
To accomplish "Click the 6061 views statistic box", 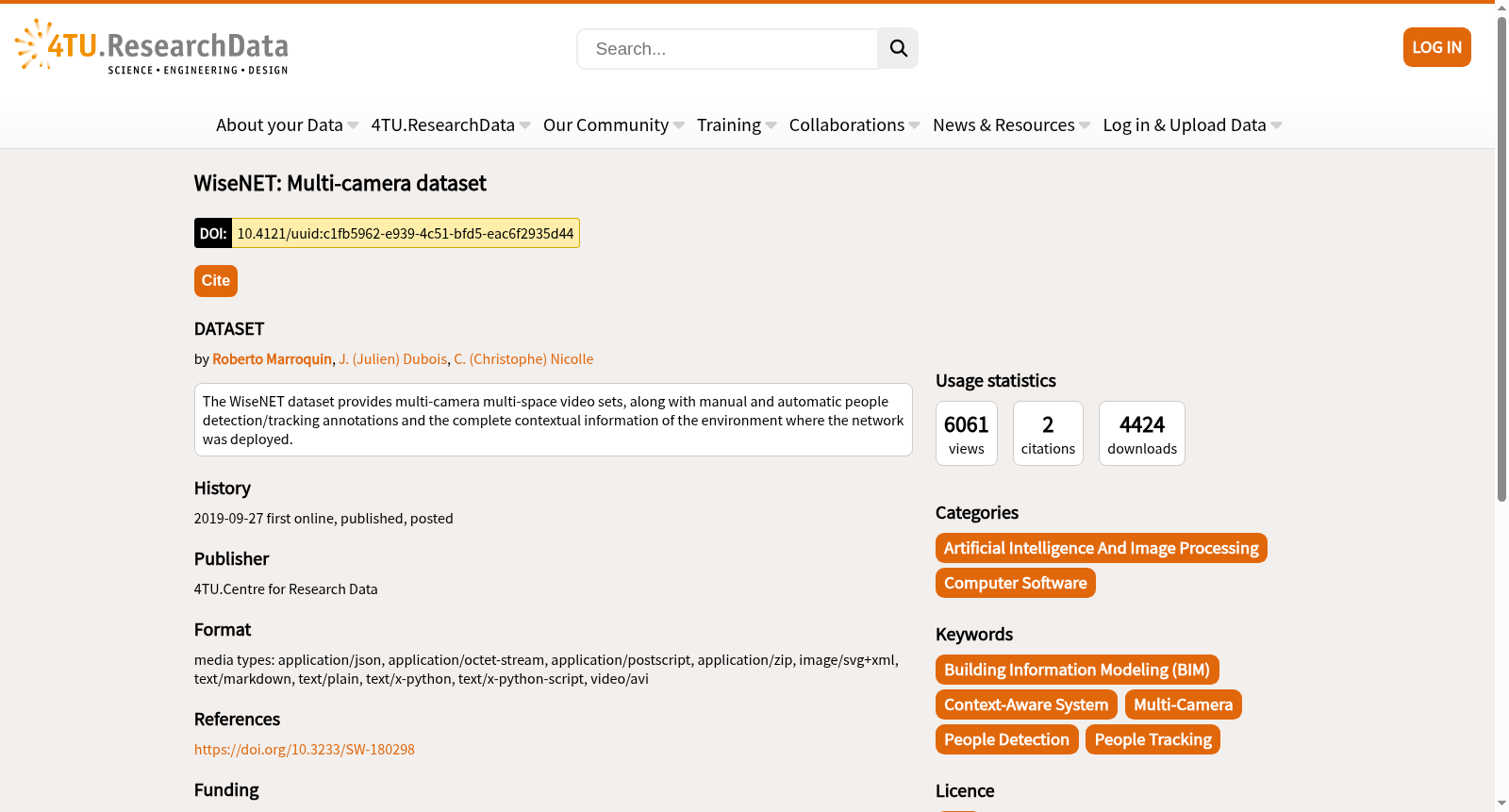I will tap(967, 434).
